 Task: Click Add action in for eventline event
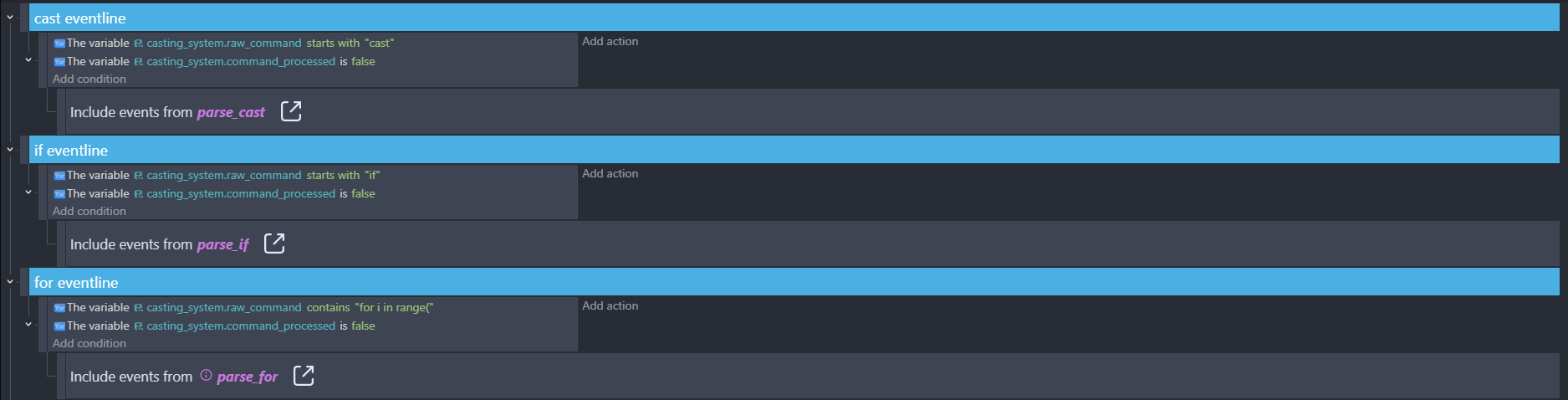pos(610,306)
